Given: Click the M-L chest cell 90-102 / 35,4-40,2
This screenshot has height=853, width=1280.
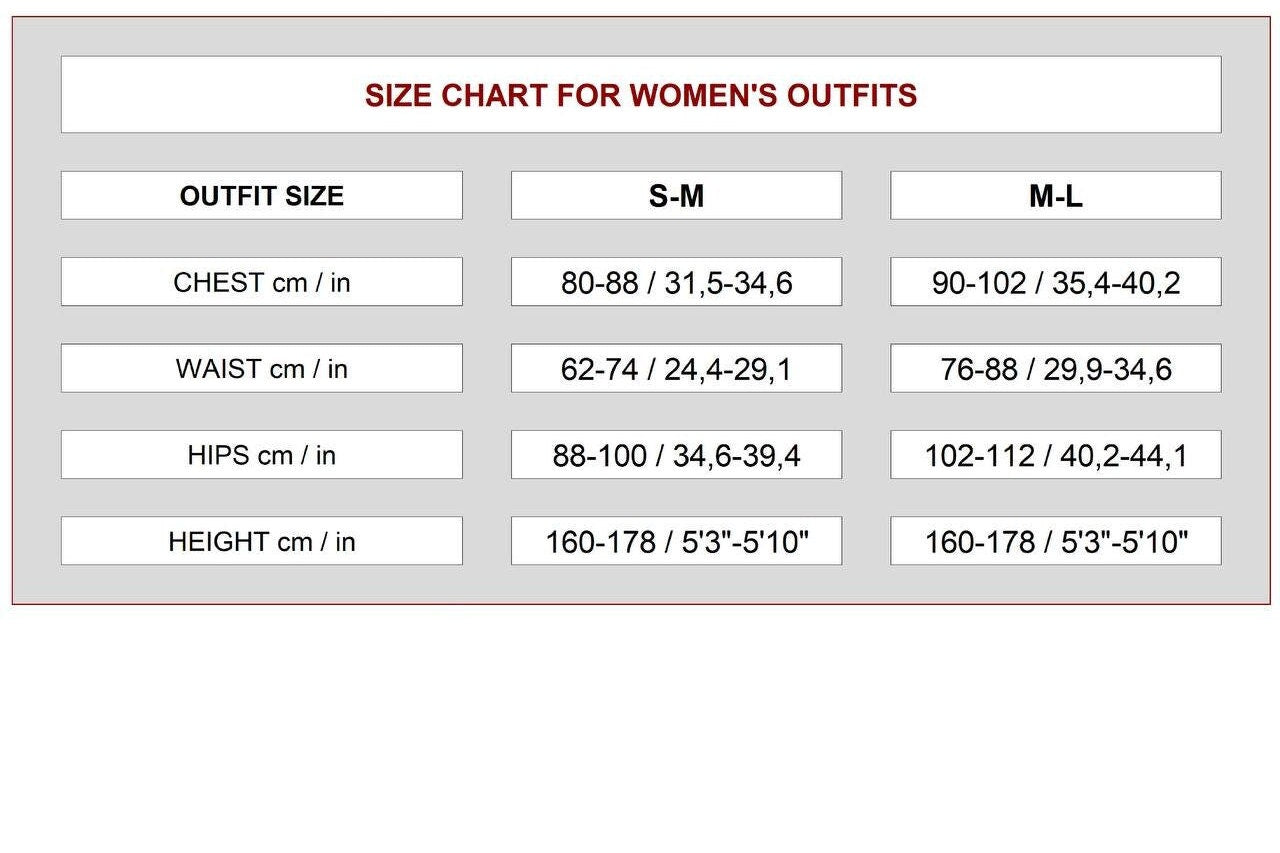Looking at the screenshot, I should click(x=1056, y=282).
